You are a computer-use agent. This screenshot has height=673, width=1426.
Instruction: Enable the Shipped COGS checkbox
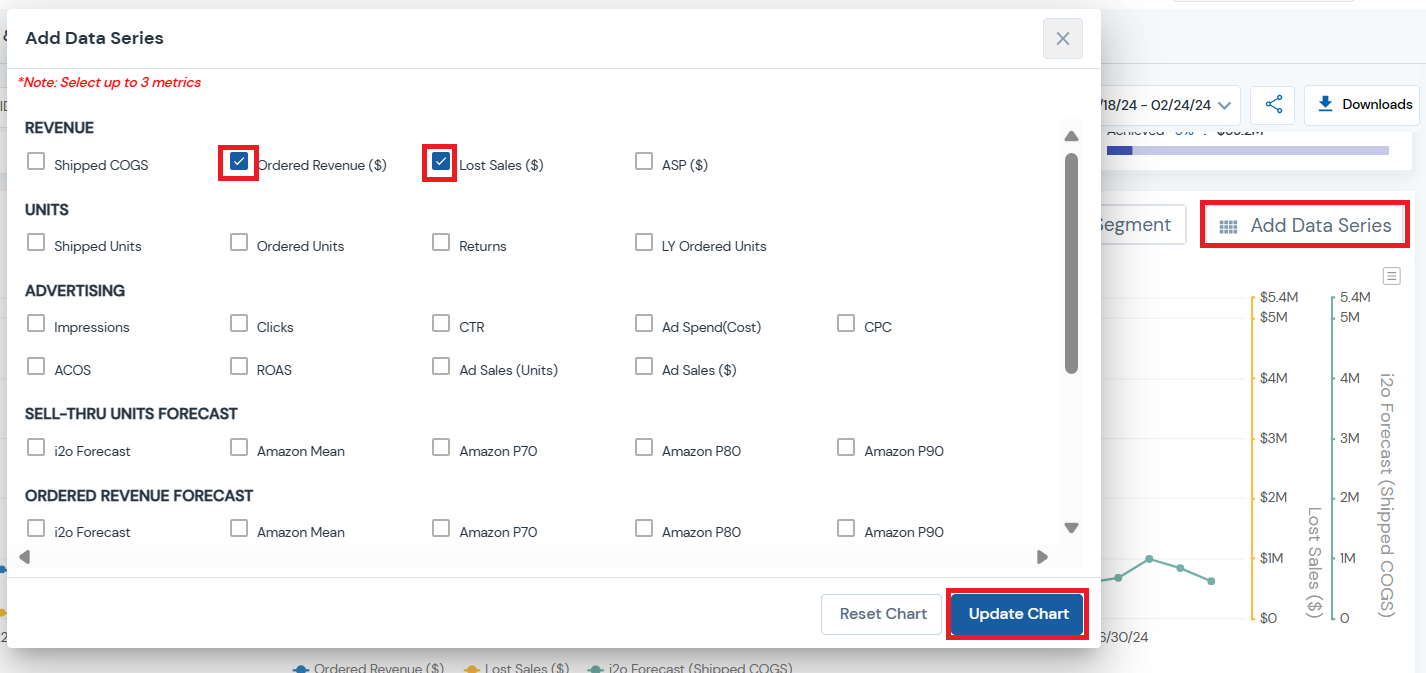pos(36,162)
